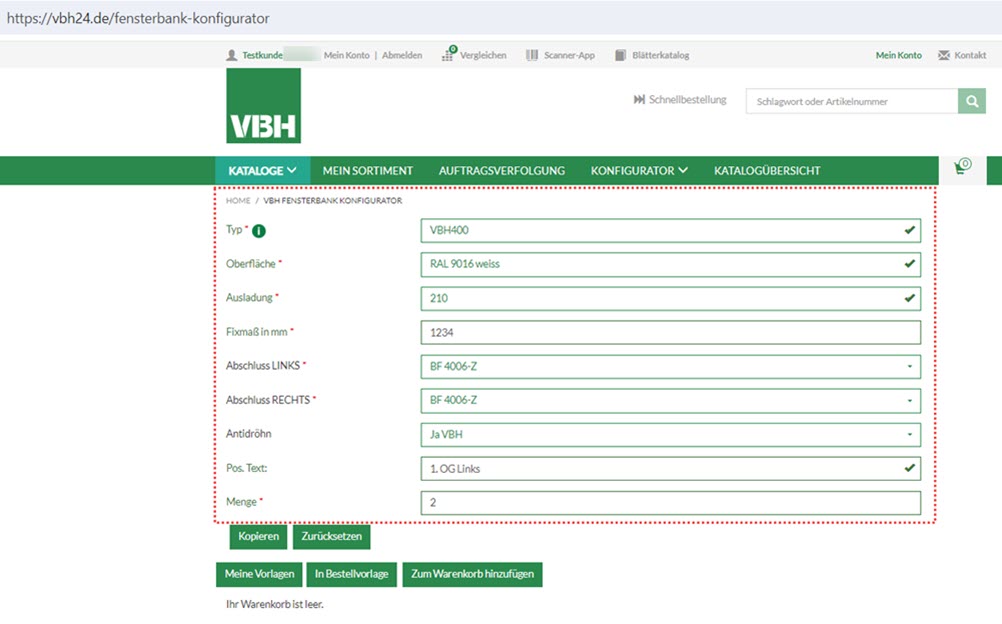Screen dimensions: 1002x624
Task: Open the Abschluss LINKS dropdown
Action: 670,366
